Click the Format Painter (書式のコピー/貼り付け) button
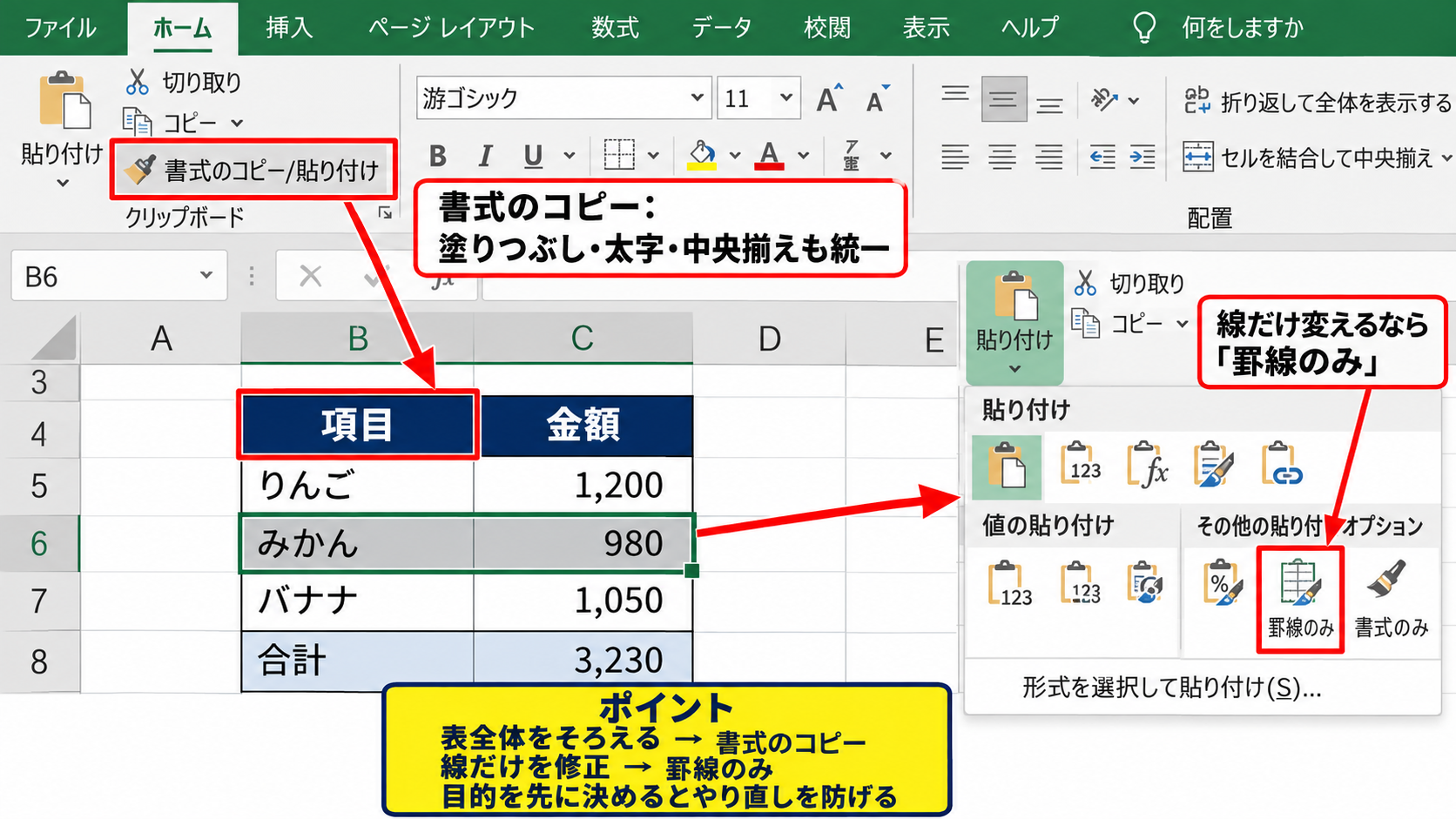The width and height of the screenshot is (1456, 819). (253, 170)
